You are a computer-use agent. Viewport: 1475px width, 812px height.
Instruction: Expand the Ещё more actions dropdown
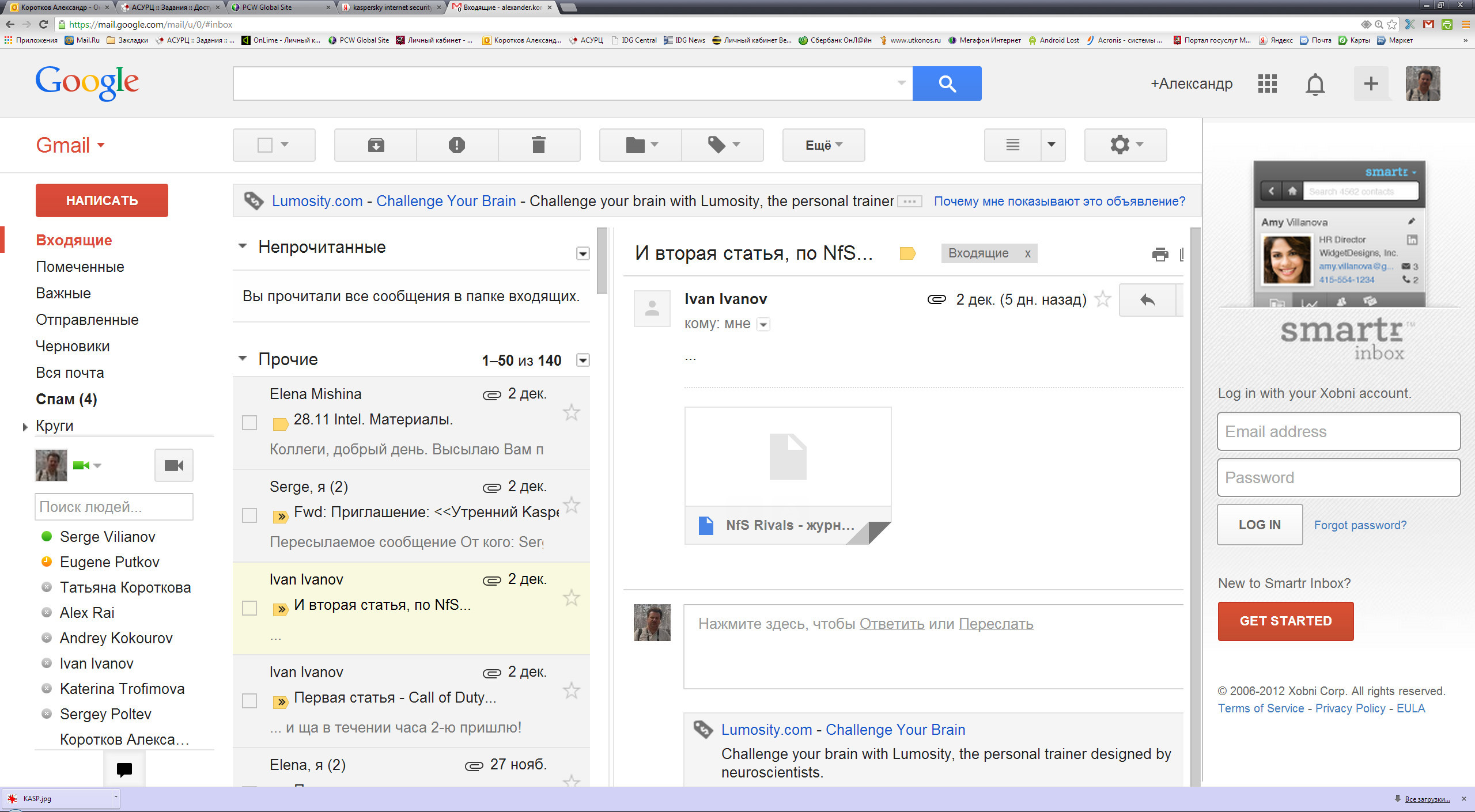tap(823, 145)
